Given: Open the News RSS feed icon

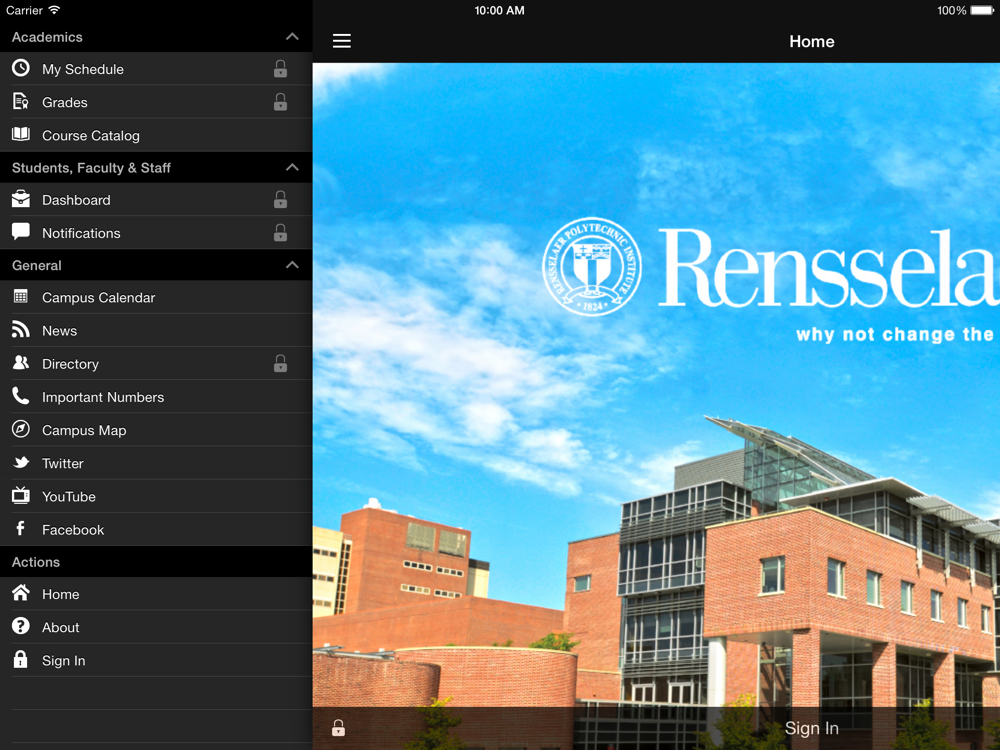Looking at the screenshot, I should pyautogui.click(x=20, y=330).
